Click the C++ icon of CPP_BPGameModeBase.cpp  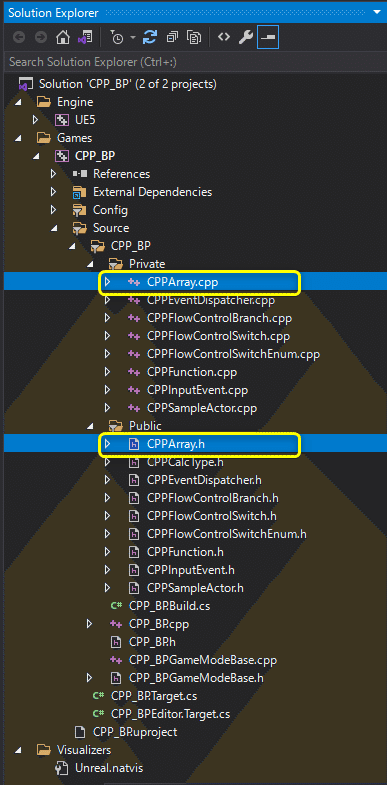tap(116, 660)
